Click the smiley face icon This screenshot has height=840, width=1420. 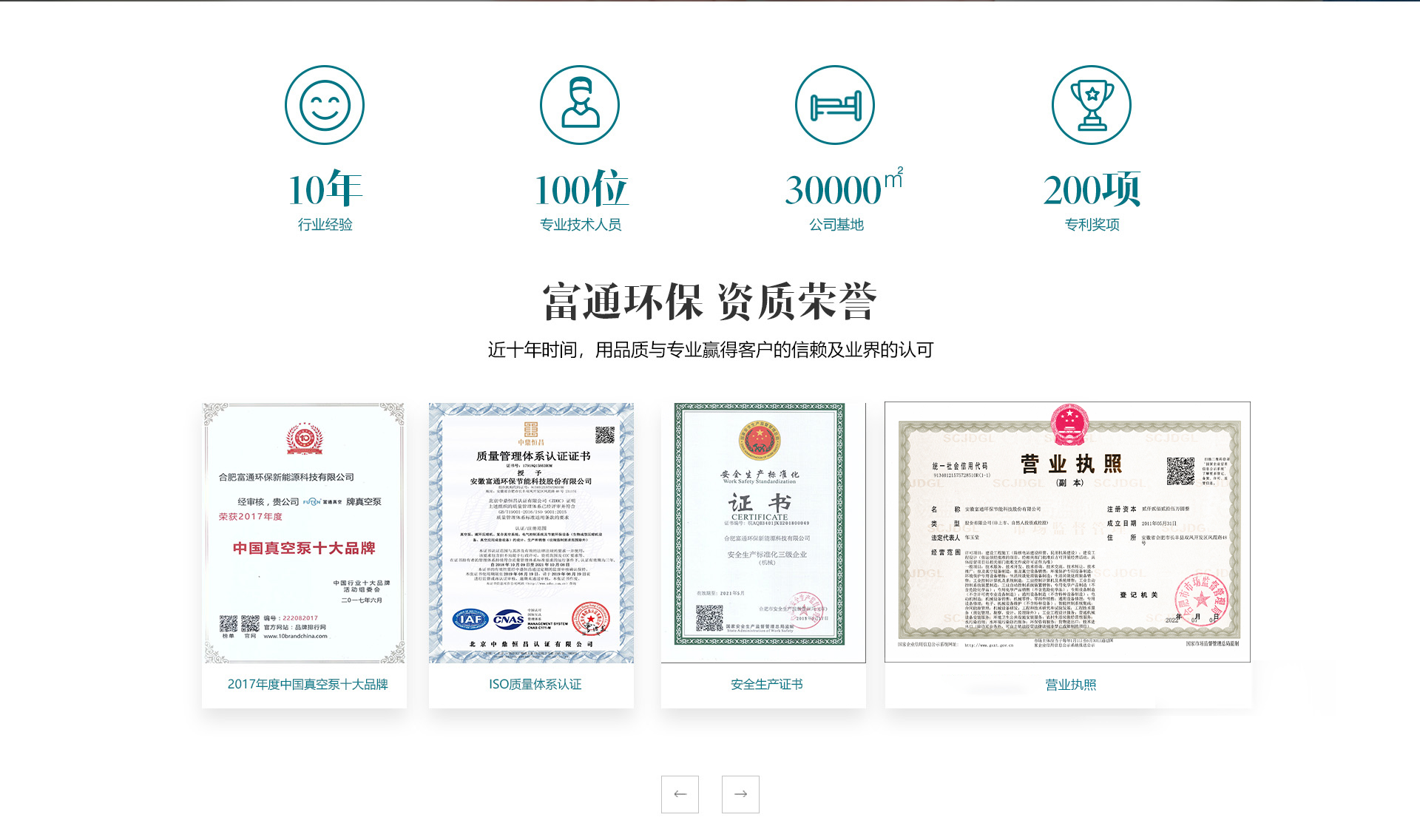324,105
